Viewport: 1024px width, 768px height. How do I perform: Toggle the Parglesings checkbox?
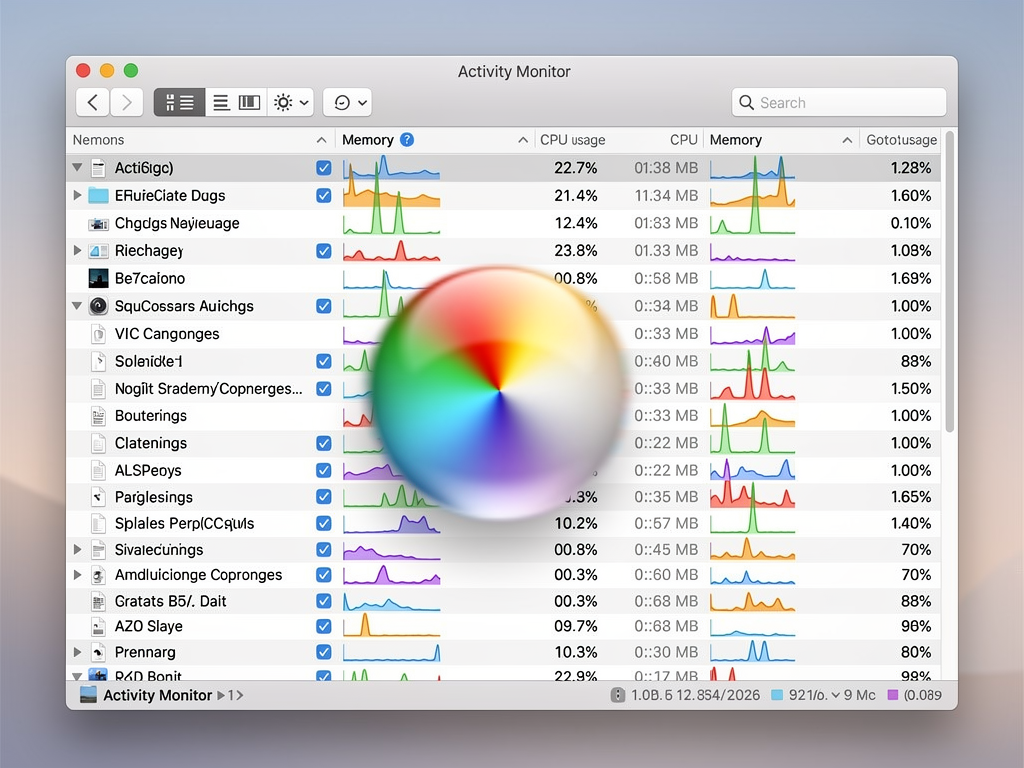pos(323,497)
